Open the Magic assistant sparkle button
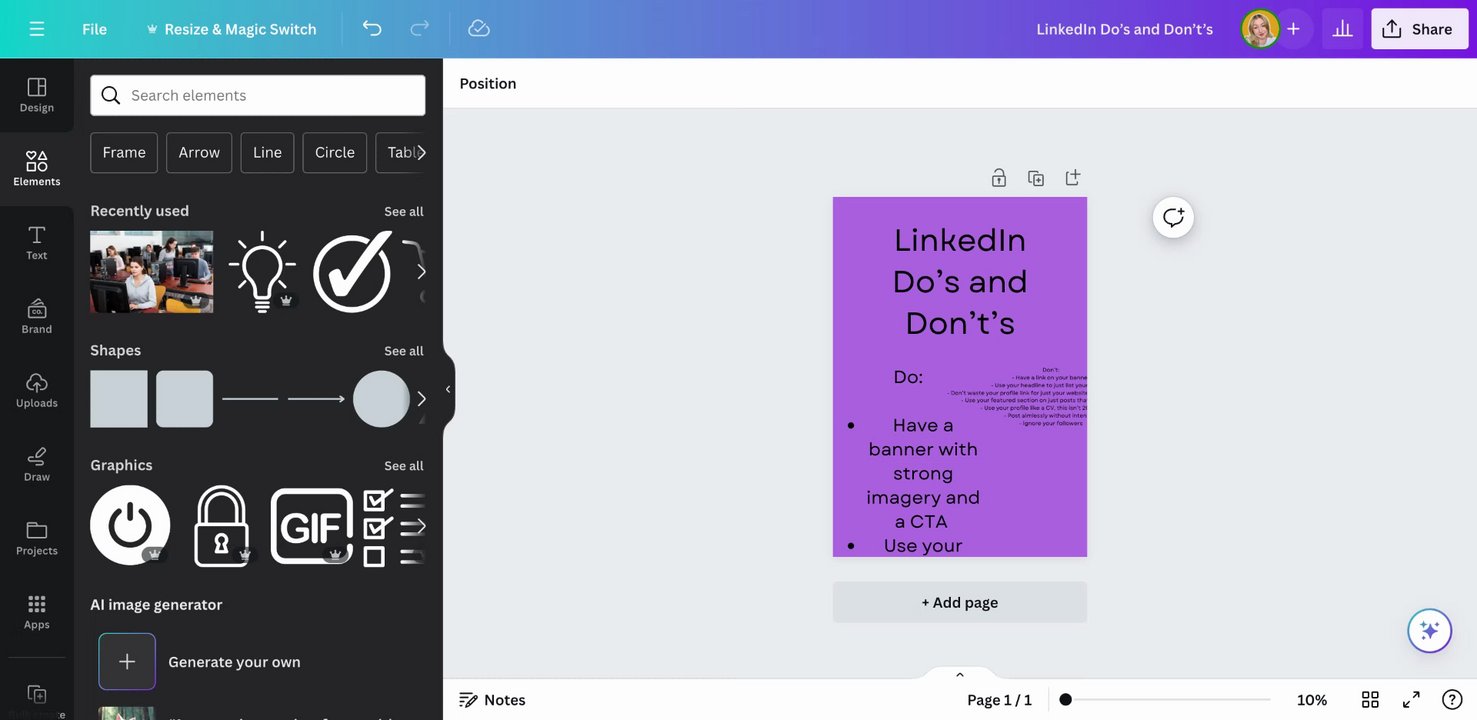Viewport: 1477px width, 720px height. point(1430,631)
